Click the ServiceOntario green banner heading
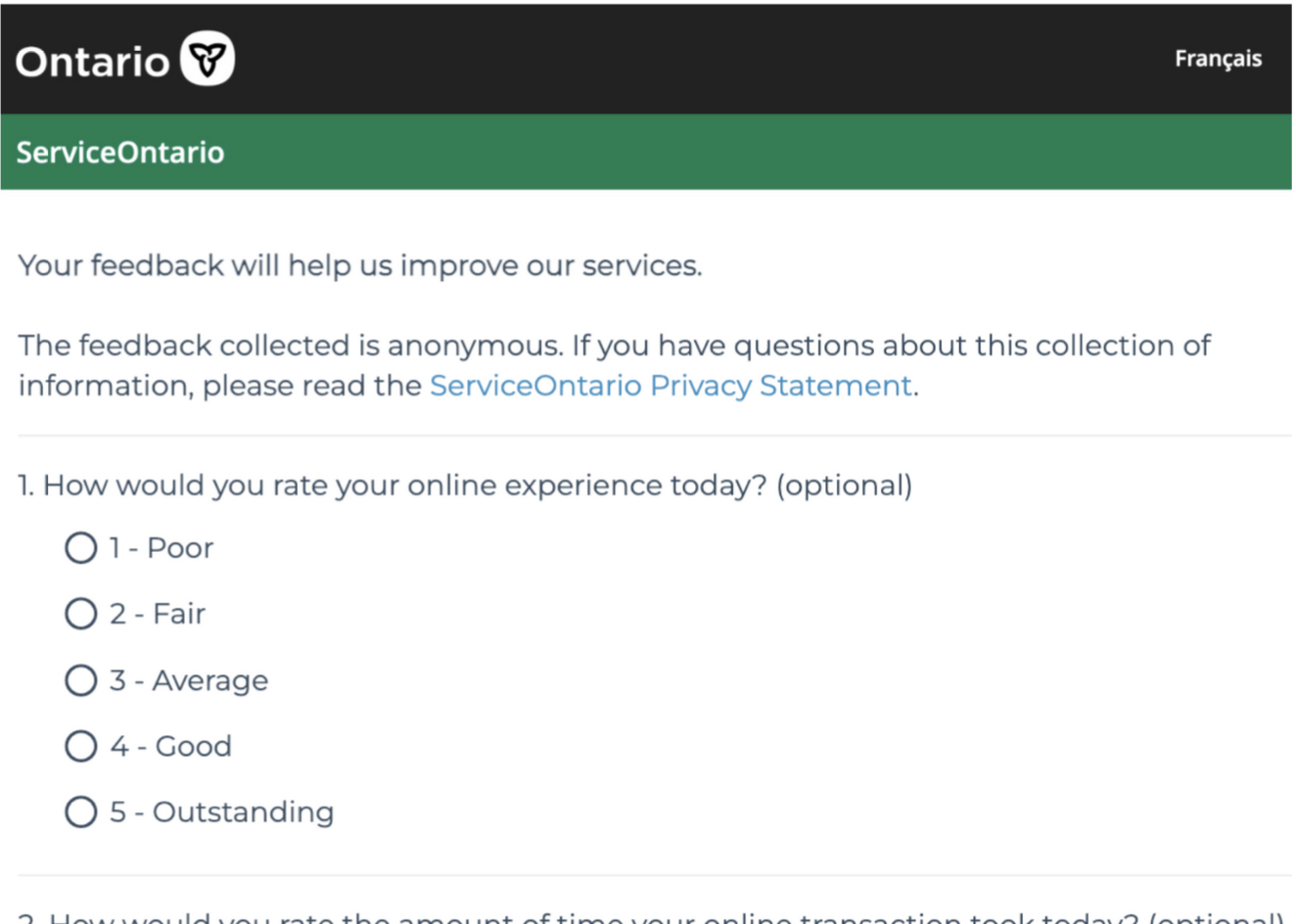The width and height of the screenshot is (1296, 924). coord(119,152)
